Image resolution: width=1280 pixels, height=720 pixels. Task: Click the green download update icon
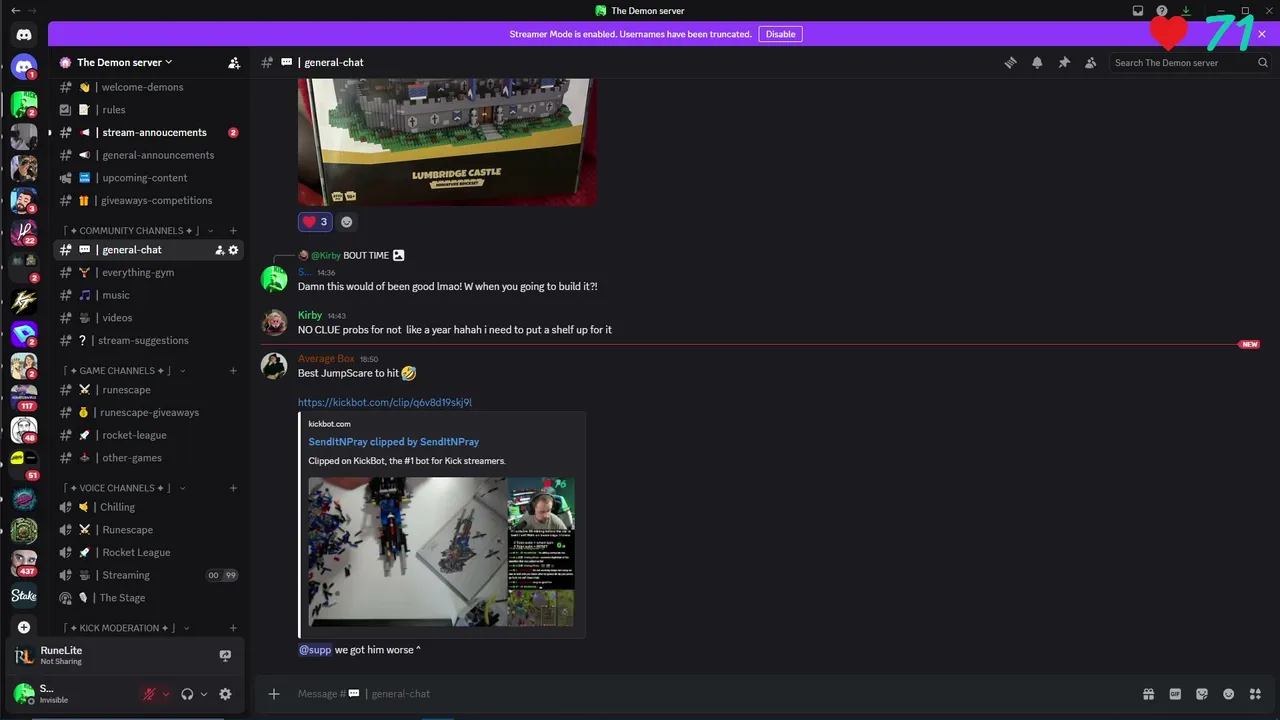click(1186, 10)
